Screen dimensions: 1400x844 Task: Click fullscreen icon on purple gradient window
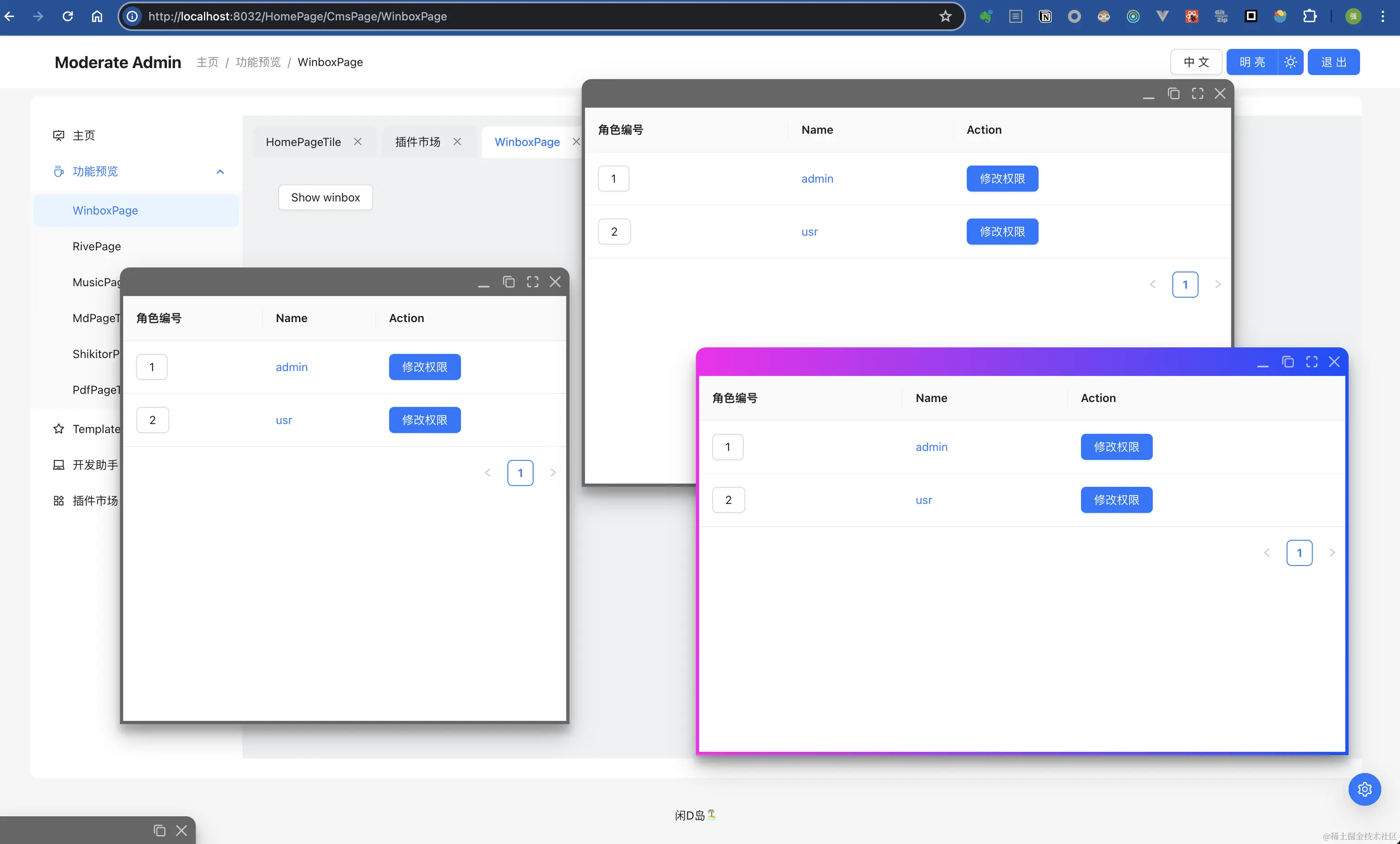[x=1312, y=362]
